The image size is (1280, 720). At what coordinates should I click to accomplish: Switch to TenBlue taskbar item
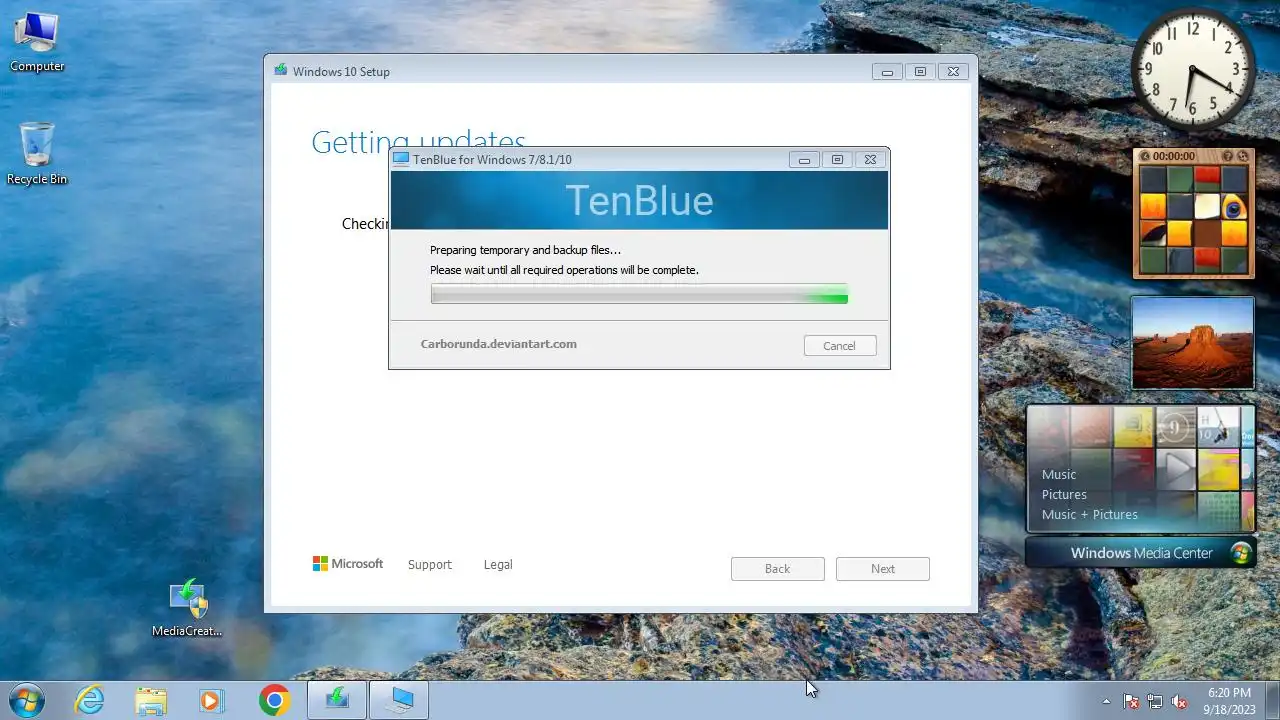point(399,700)
